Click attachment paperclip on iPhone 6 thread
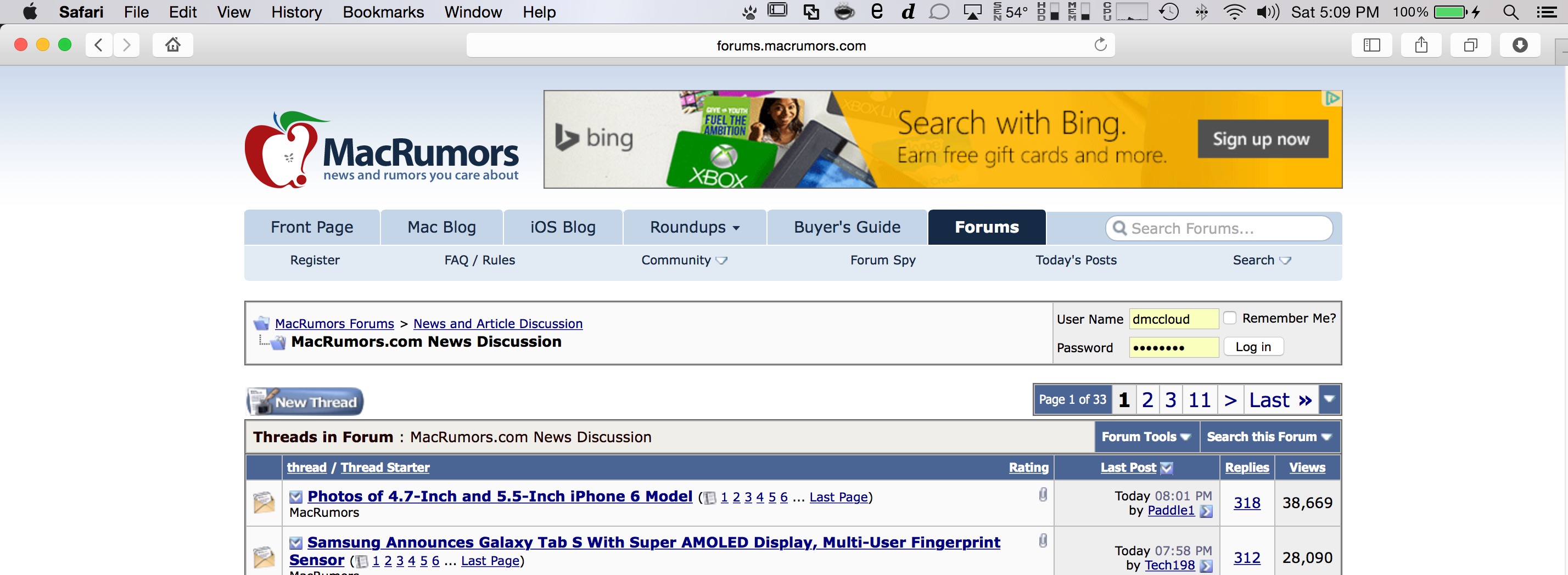The height and width of the screenshot is (575, 1568). (x=1043, y=494)
